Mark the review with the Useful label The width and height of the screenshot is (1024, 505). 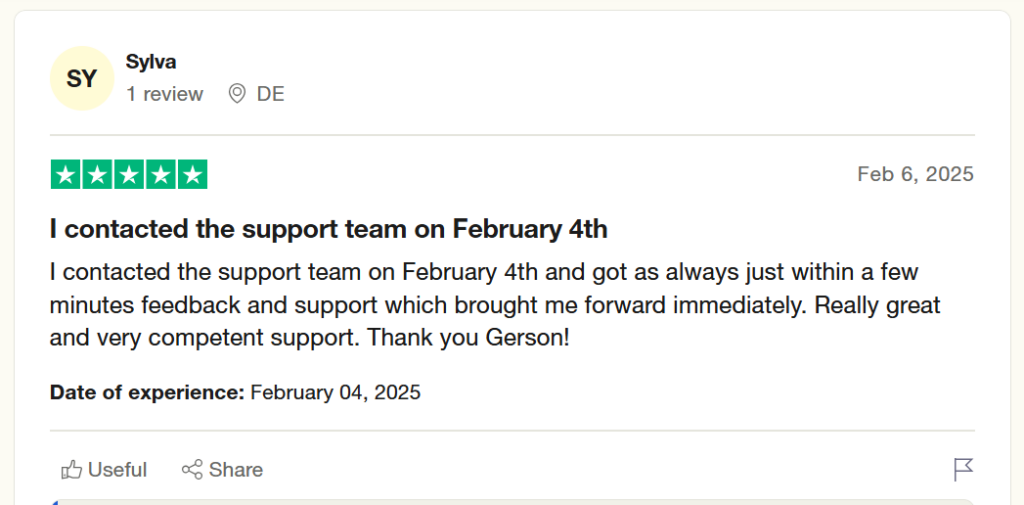(117, 469)
